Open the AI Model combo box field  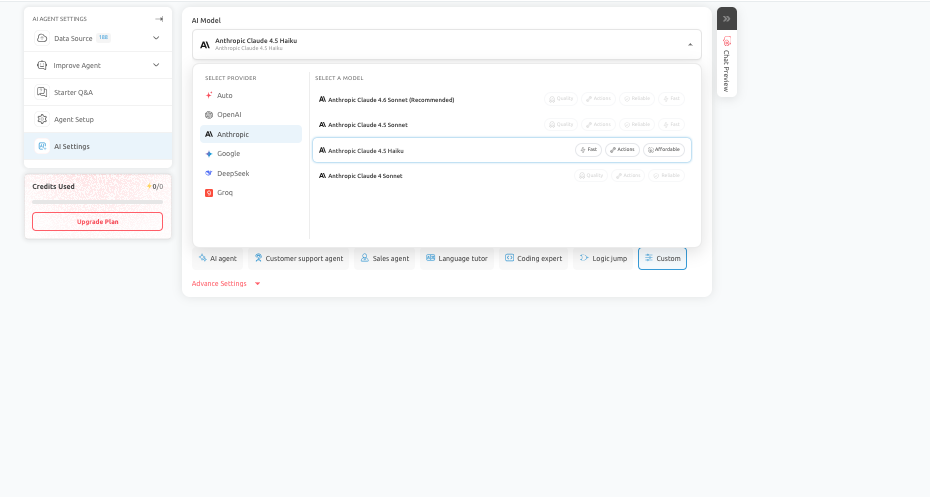447,44
